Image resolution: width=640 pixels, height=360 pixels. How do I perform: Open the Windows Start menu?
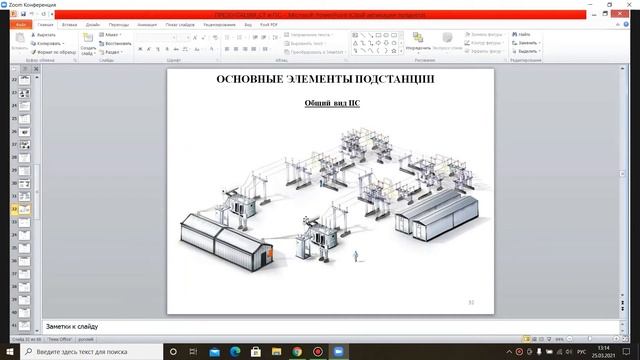[10, 351]
